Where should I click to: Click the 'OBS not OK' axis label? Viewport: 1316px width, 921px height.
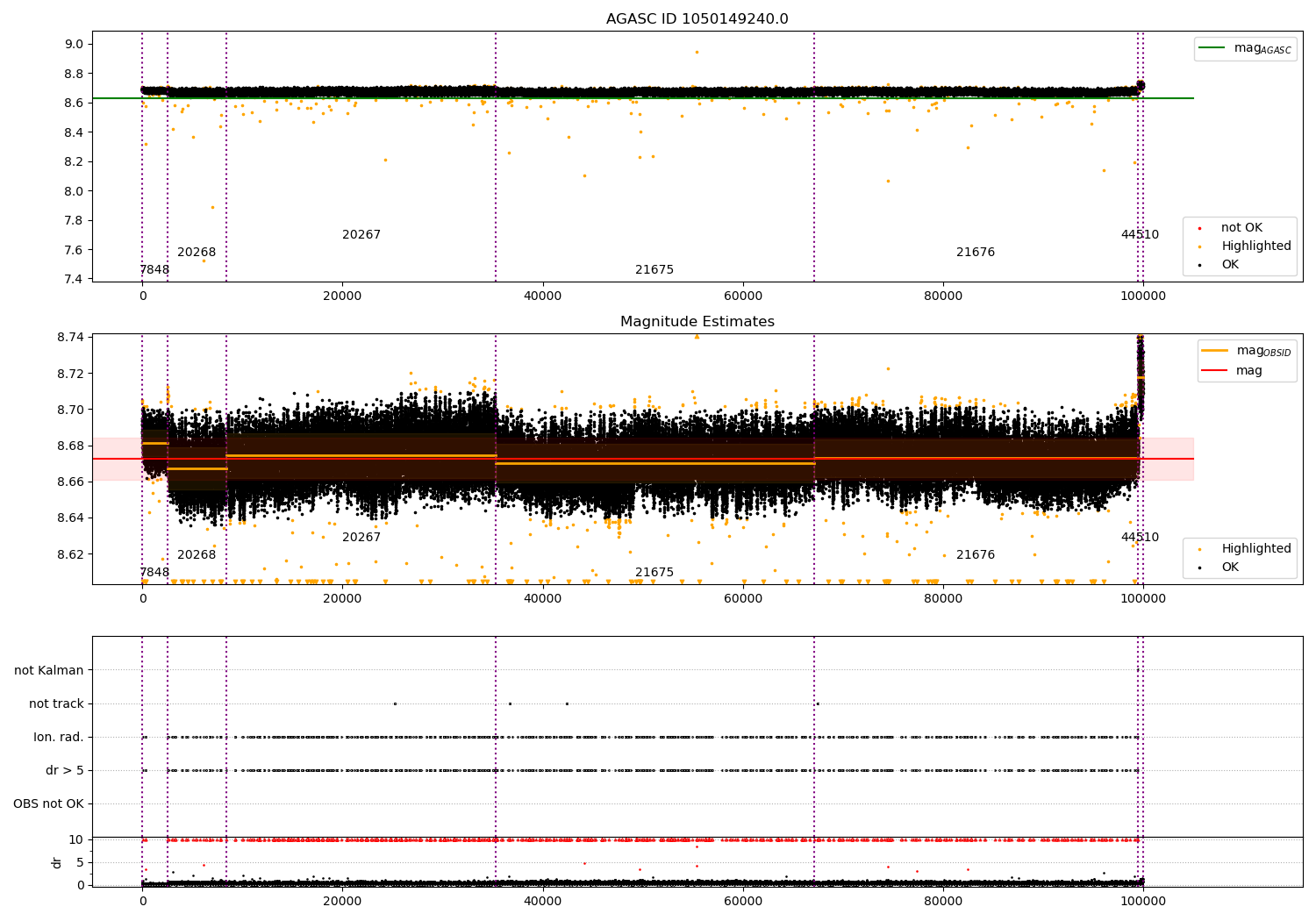pyautogui.click(x=48, y=803)
